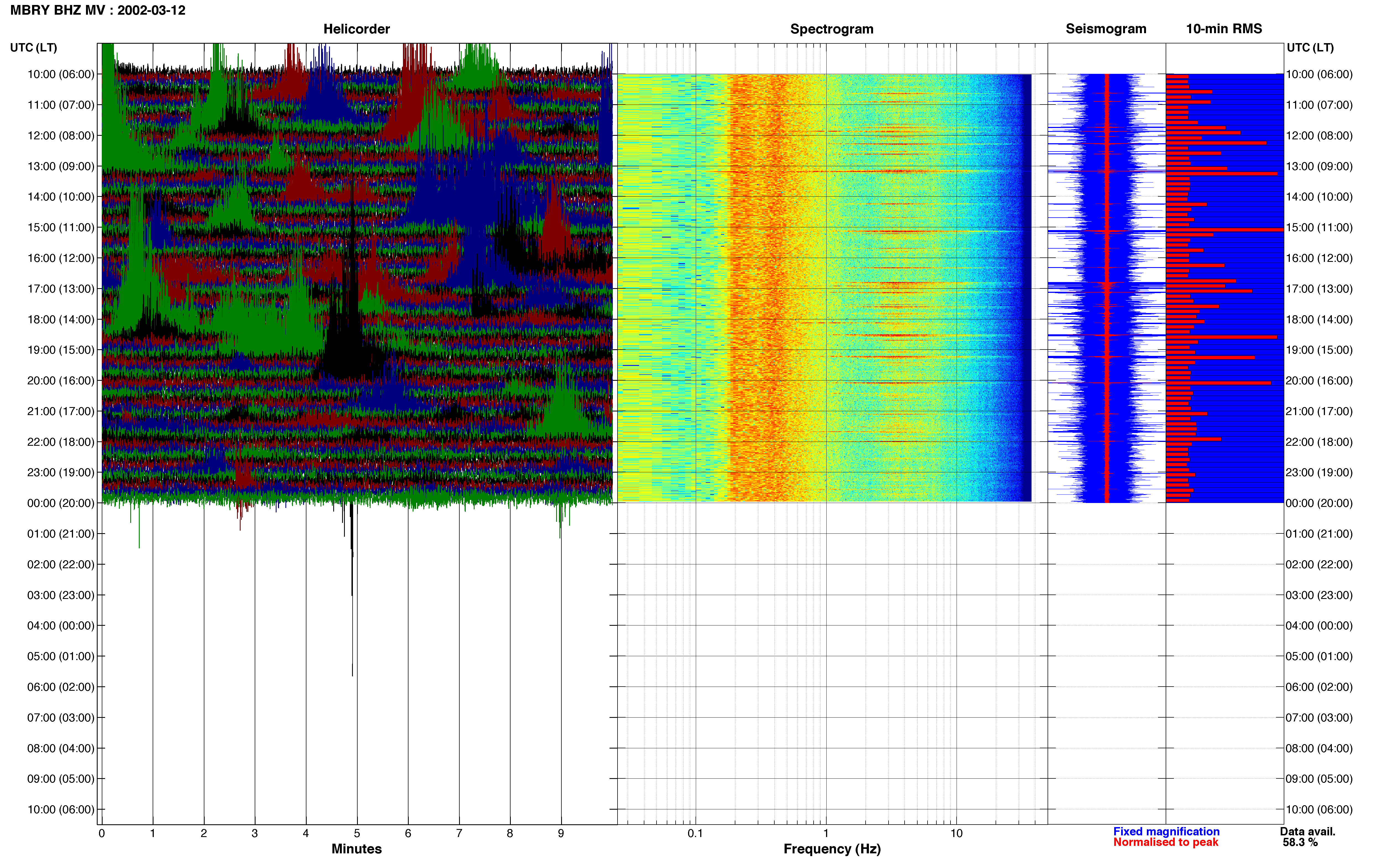The width and height of the screenshot is (1388, 868).
Task: Click the "01:00 (21:00)" label on the RMS-side axis
Action: click(x=1319, y=534)
